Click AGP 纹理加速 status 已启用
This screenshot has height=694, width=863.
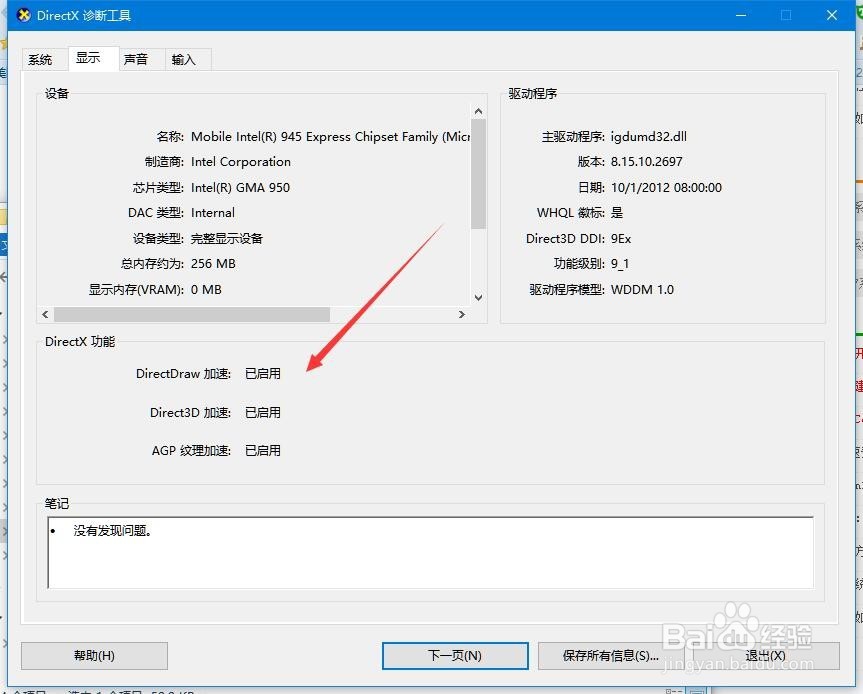[263, 451]
